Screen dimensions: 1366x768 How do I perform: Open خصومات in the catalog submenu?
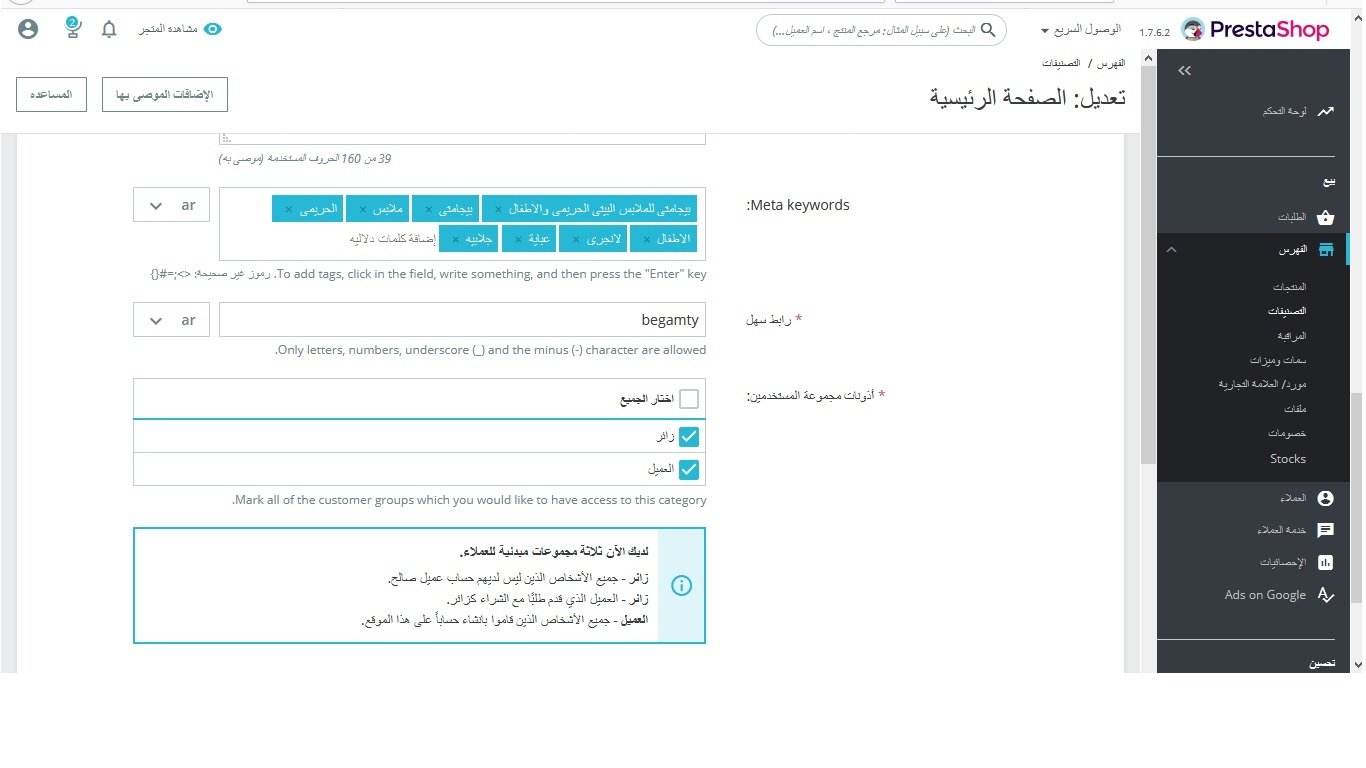click(1287, 433)
